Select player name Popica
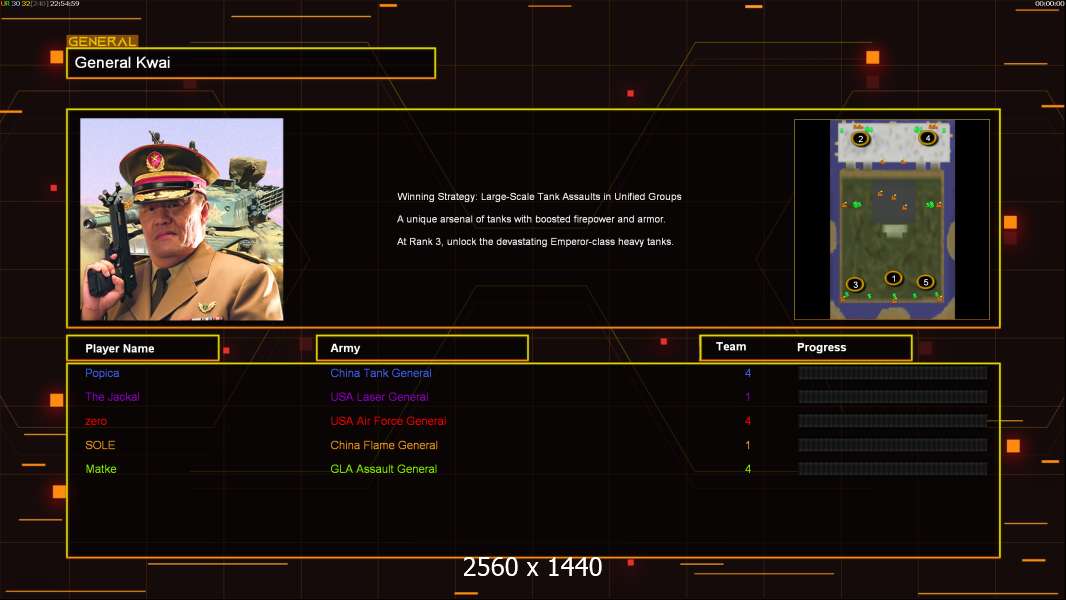The image size is (1066, 600). click(102, 373)
